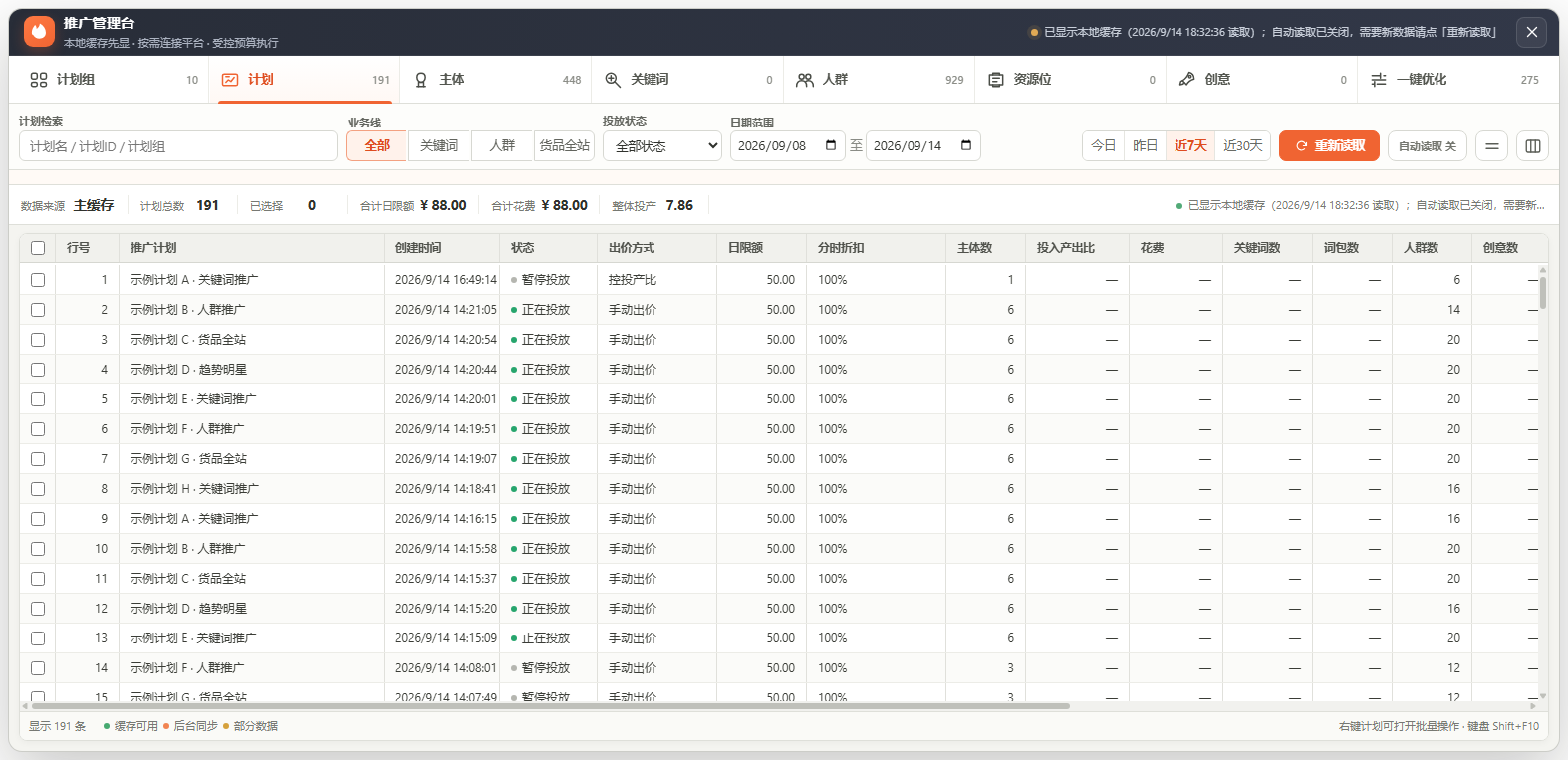Image resolution: width=1568 pixels, height=760 pixels.
Task: Close the window with the X icon
Action: 1532,32
